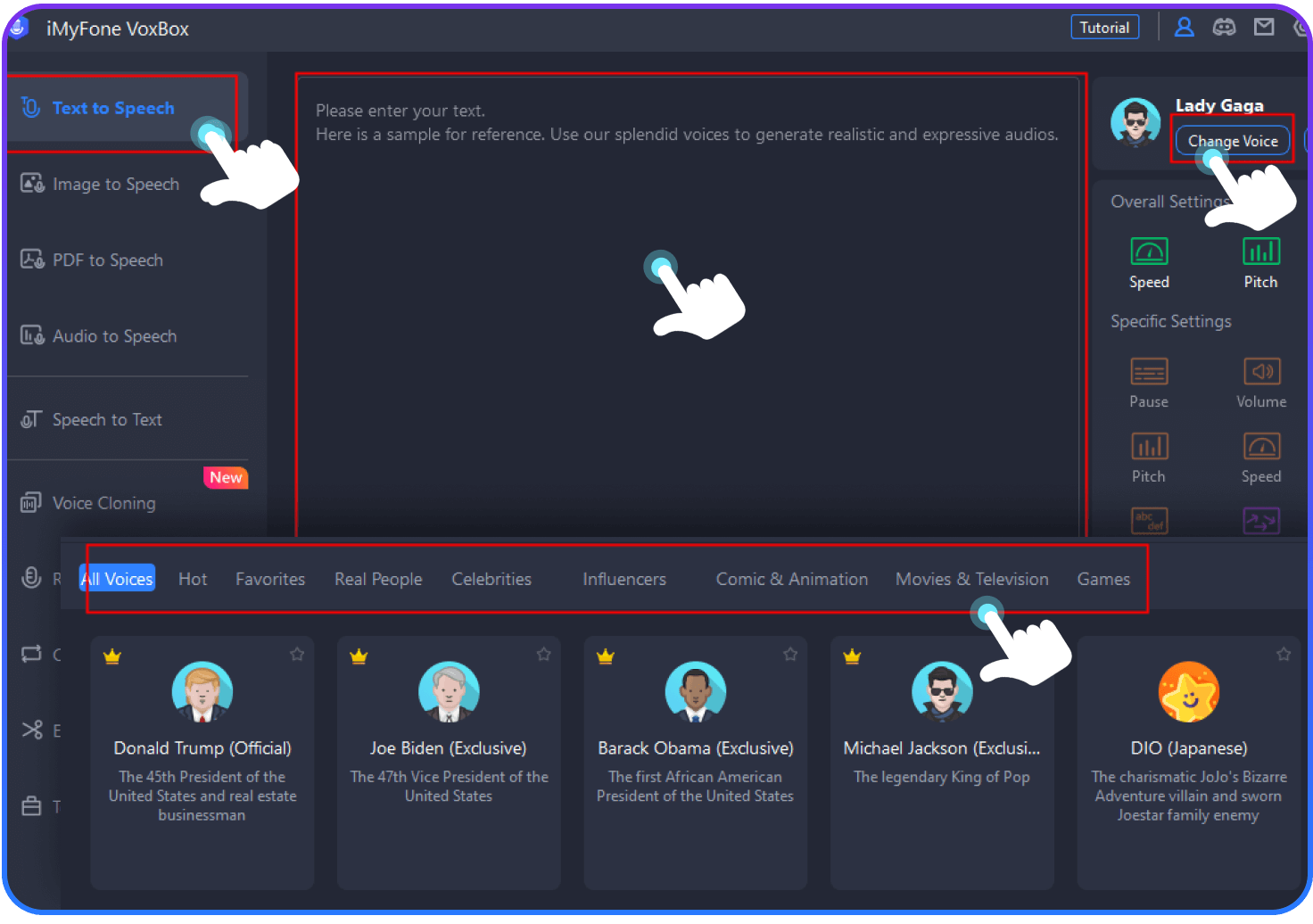Click the PDF to Speech icon
Viewport: 1313px width, 924px height.
(x=32, y=260)
